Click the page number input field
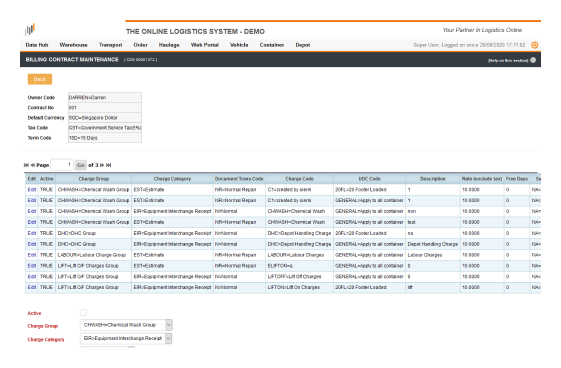561x368 pixels. (x=62, y=165)
